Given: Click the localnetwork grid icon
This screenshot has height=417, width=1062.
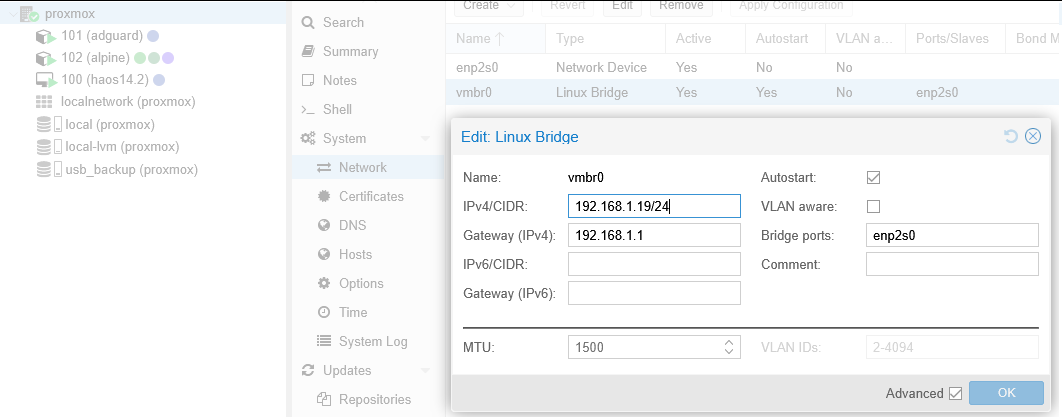Looking at the screenshot, I should click(x=44, y=102).
